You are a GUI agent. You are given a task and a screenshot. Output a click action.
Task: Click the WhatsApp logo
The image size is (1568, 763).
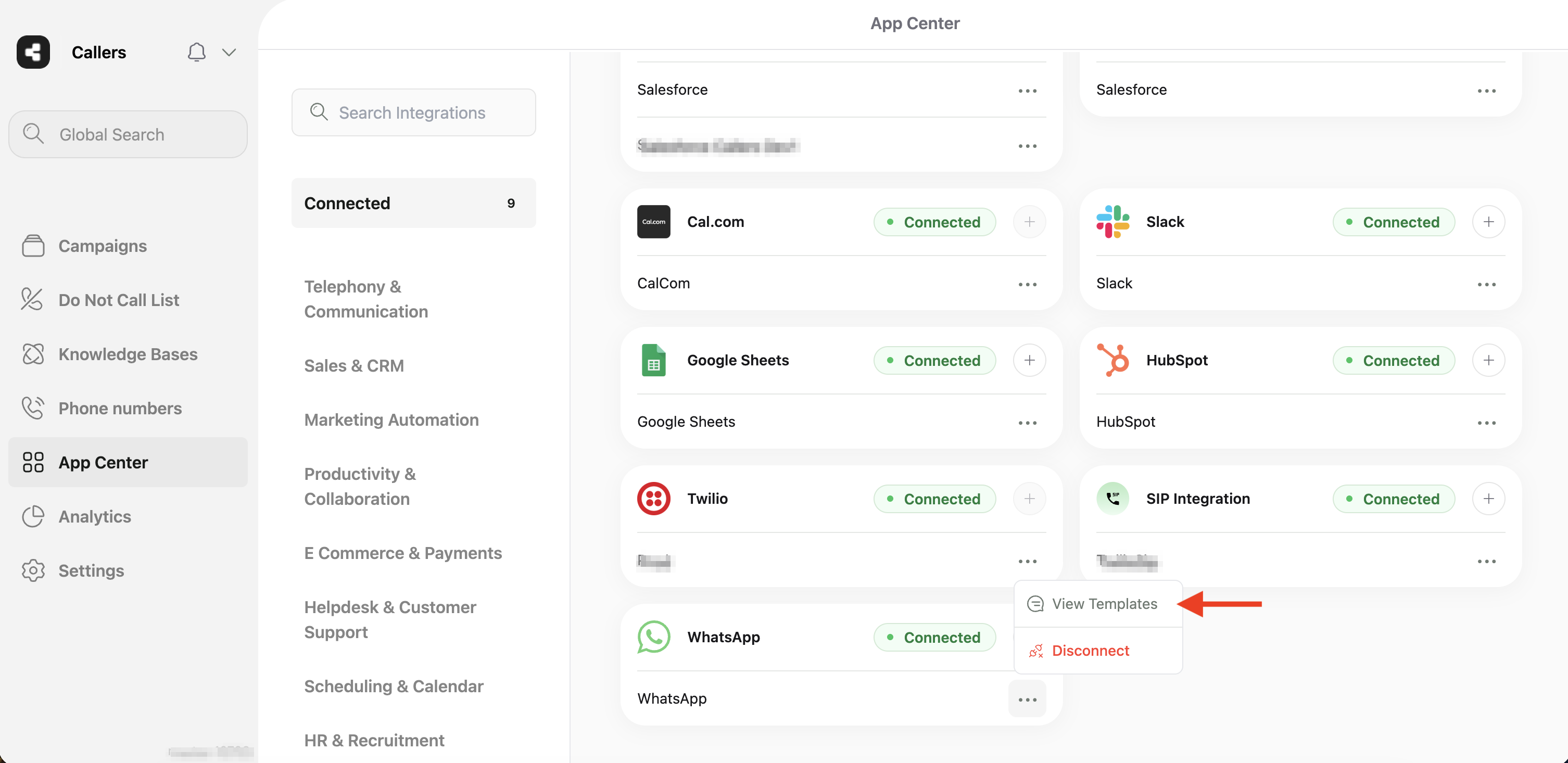(654, 637)
